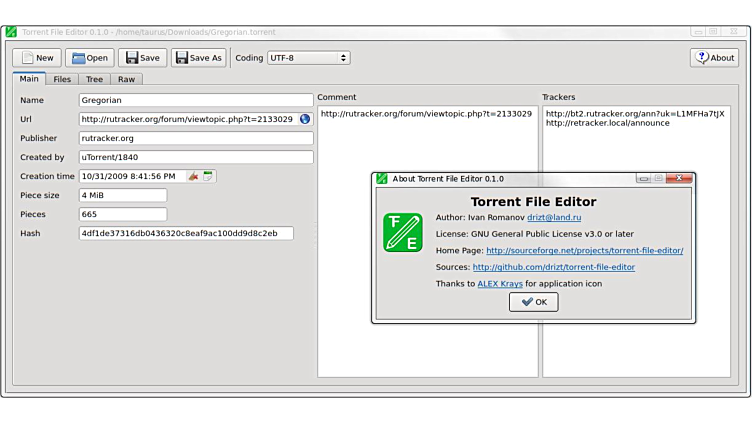Click the Comment text with rutracker URL

tap(426, 114)
